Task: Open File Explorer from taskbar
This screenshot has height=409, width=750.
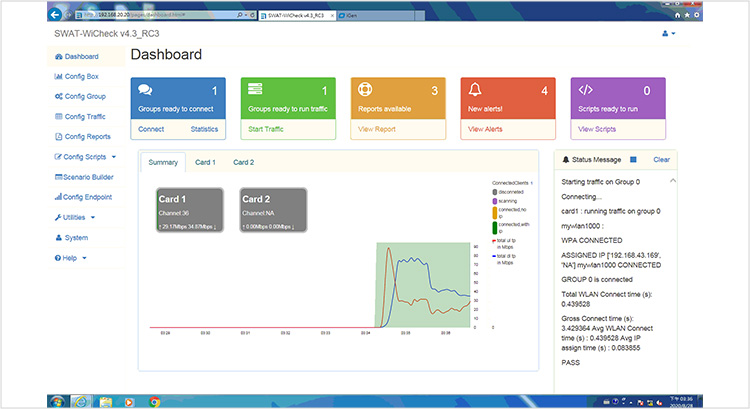Action: click(x=106, y=402)
